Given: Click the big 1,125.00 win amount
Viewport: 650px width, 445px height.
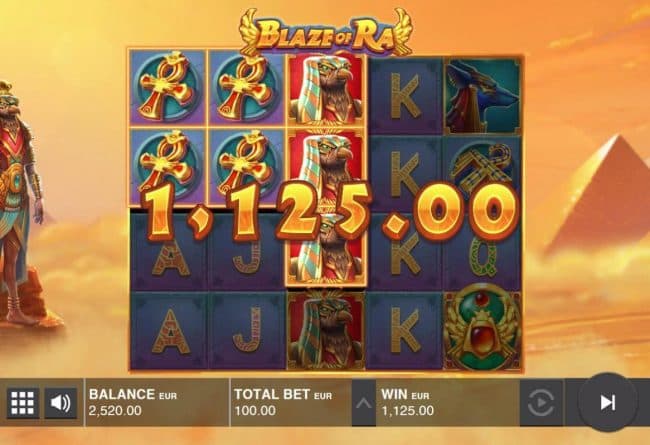Looking at the screenshot, I should [330, 213].
